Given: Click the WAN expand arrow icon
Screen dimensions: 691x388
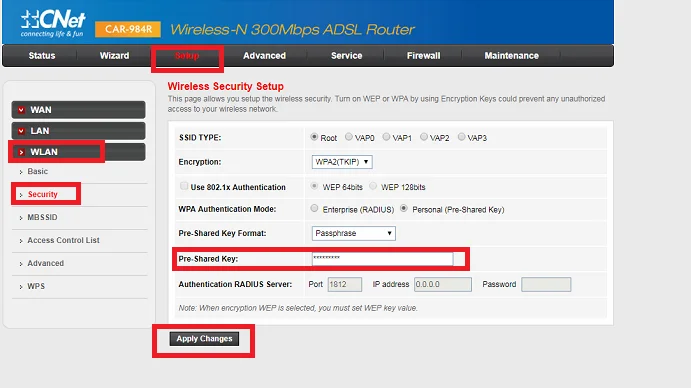Looking at the screenshot, I should tap(21, 110).
